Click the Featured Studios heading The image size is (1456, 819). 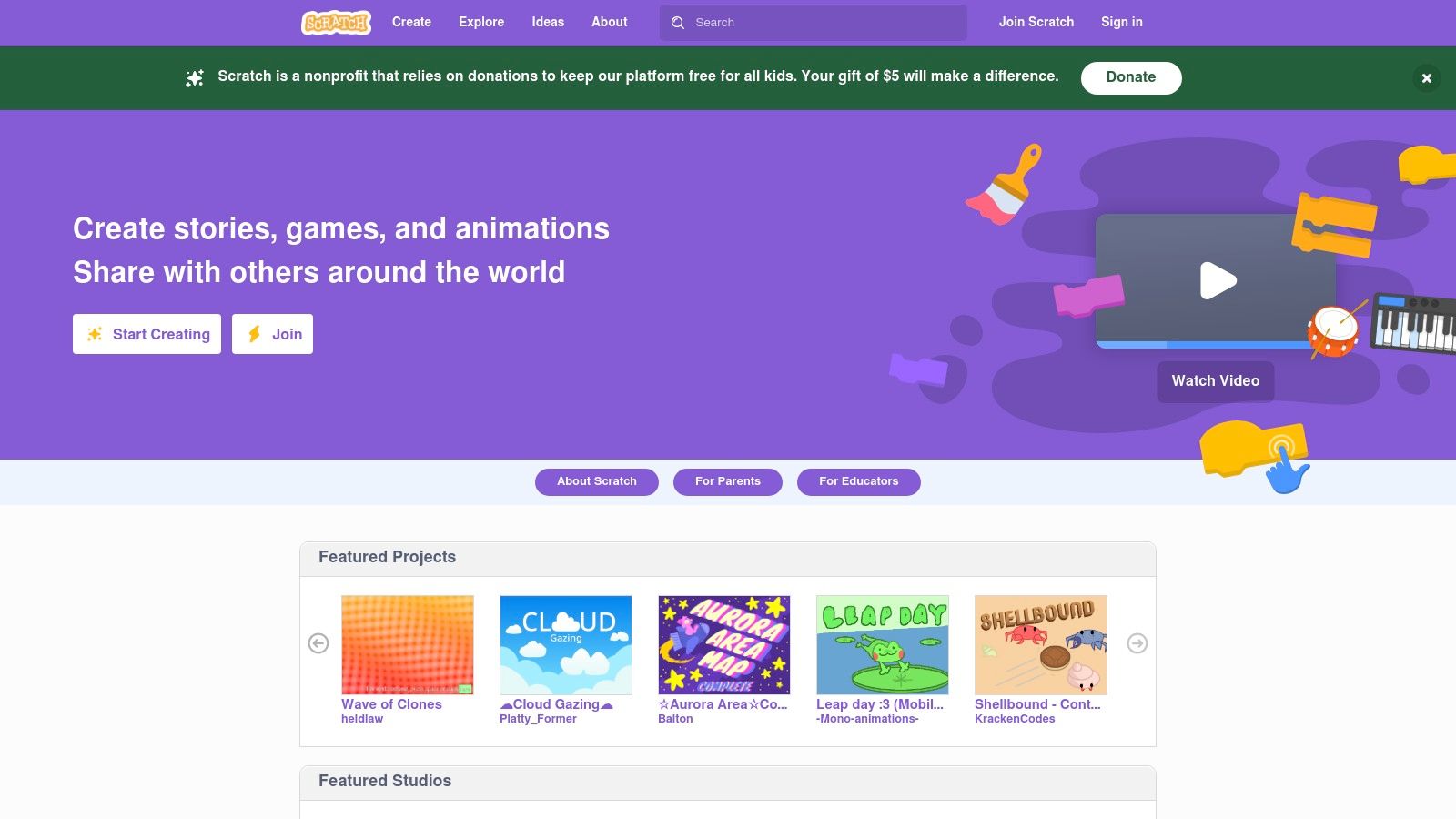pyautogui.click(x=385, y=781)
